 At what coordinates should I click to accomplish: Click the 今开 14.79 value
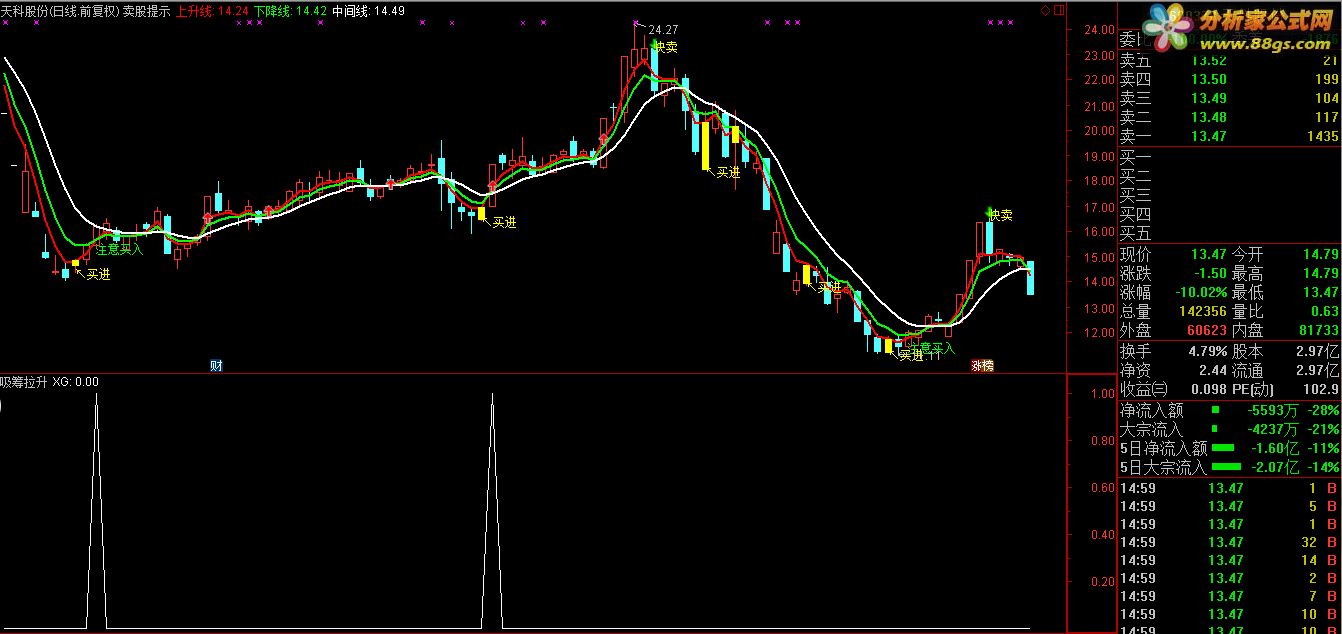pyautogui.click(x=1320, y=254)
